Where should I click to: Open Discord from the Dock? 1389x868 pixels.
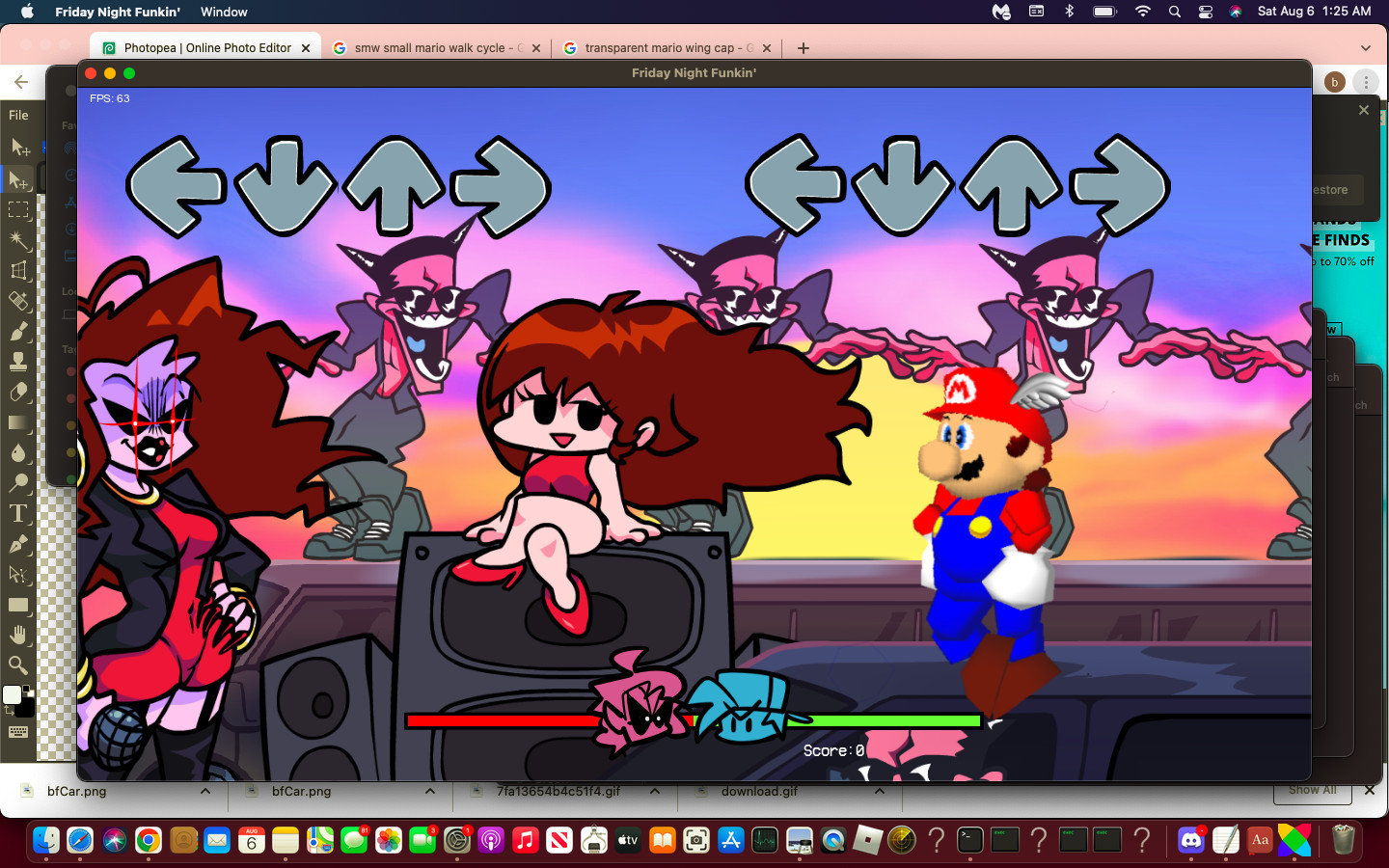pos(1191,840)
